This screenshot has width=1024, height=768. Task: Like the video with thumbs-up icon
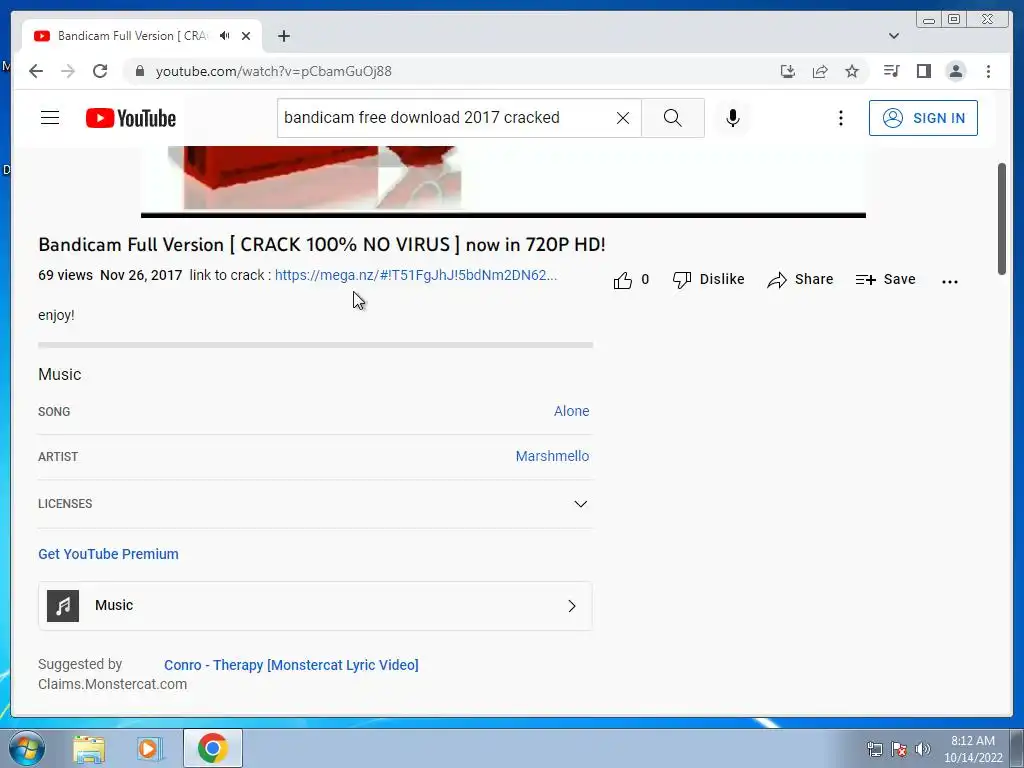pyautogui.click(x=623, y=280)
